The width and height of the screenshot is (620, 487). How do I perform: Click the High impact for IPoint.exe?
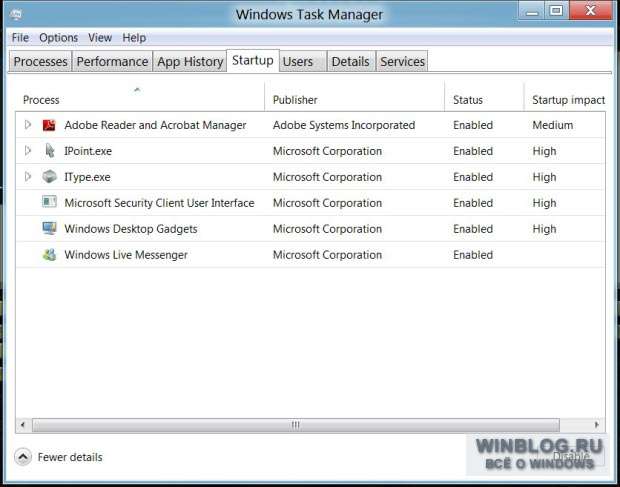coord(544,151)
